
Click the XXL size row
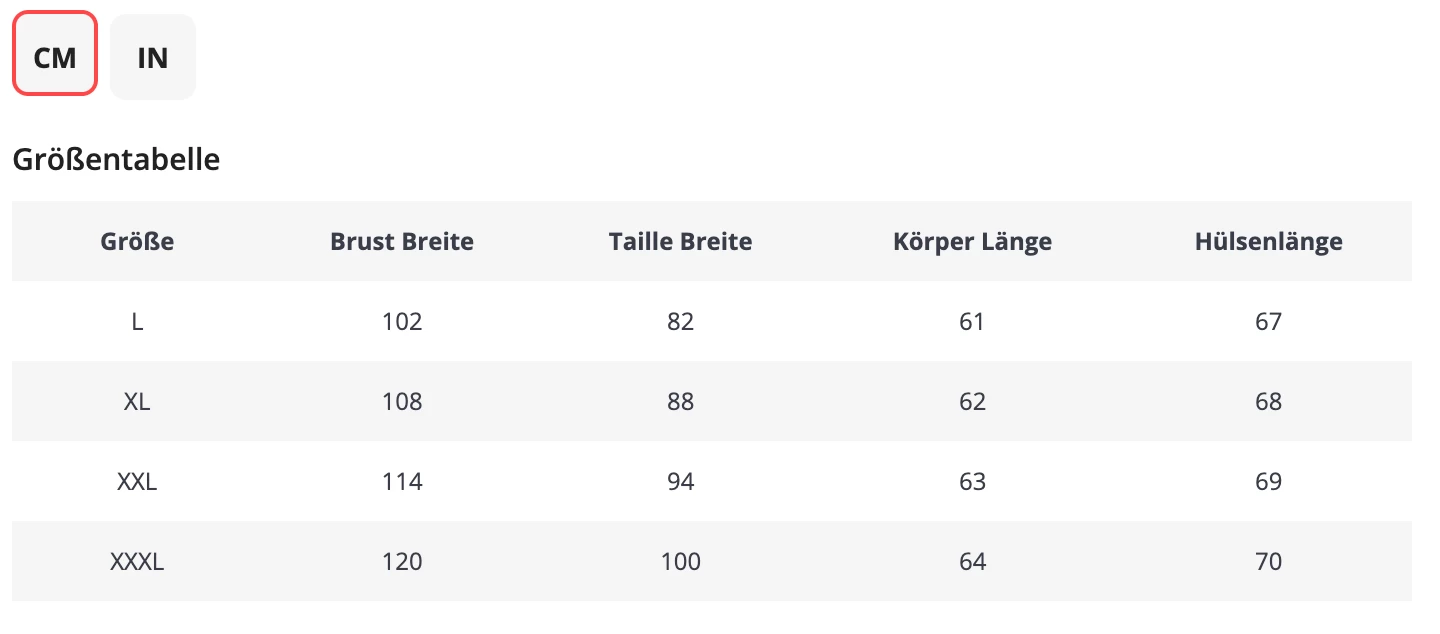click(136, 481)
